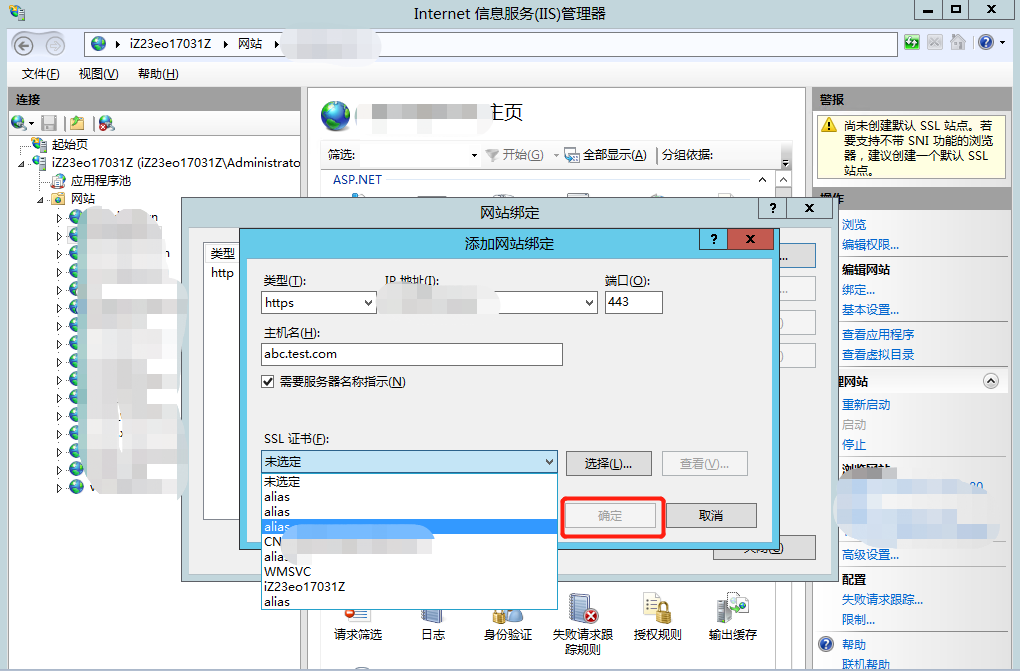The image size is (1020, 671).
Task: Go back with the navigation arrow
Action: coord(23,46)
